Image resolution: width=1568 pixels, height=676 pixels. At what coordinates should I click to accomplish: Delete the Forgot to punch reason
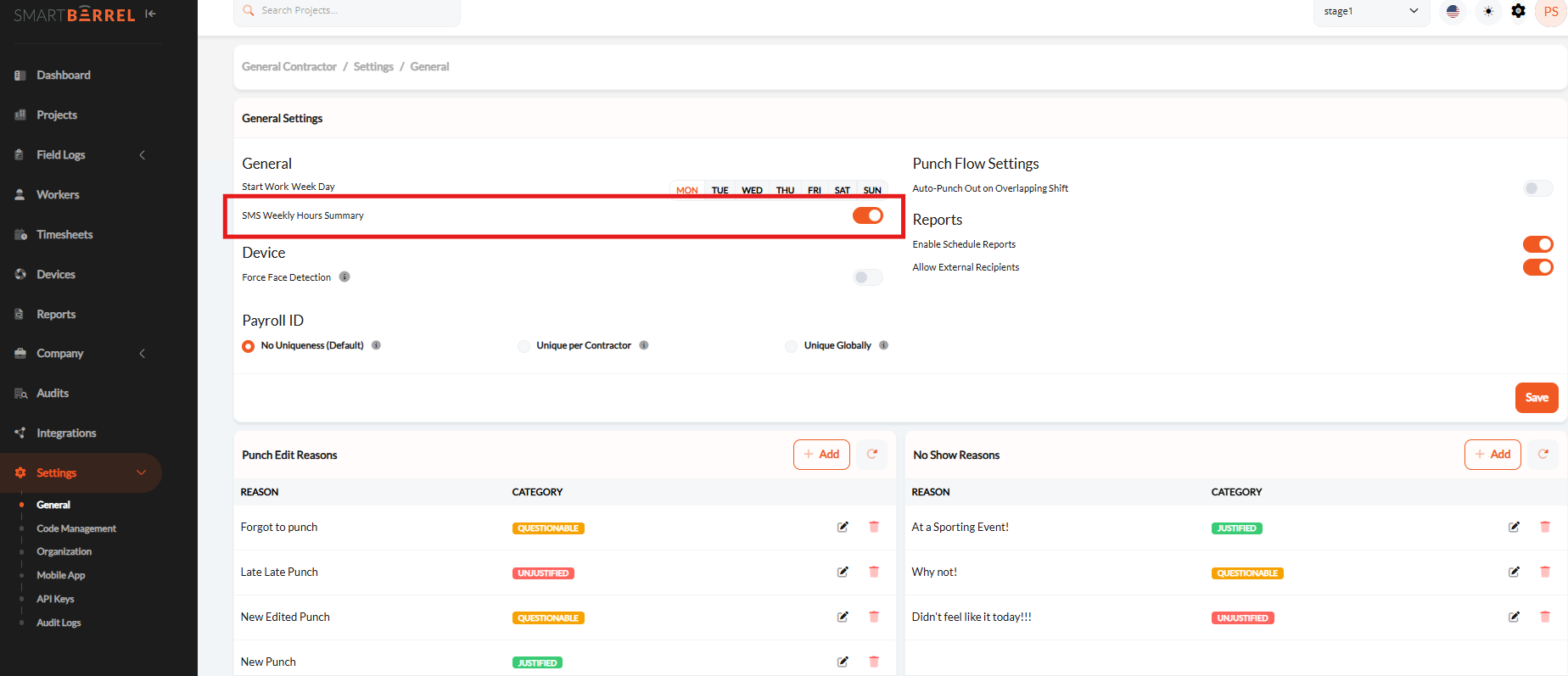tap(874, 527)
